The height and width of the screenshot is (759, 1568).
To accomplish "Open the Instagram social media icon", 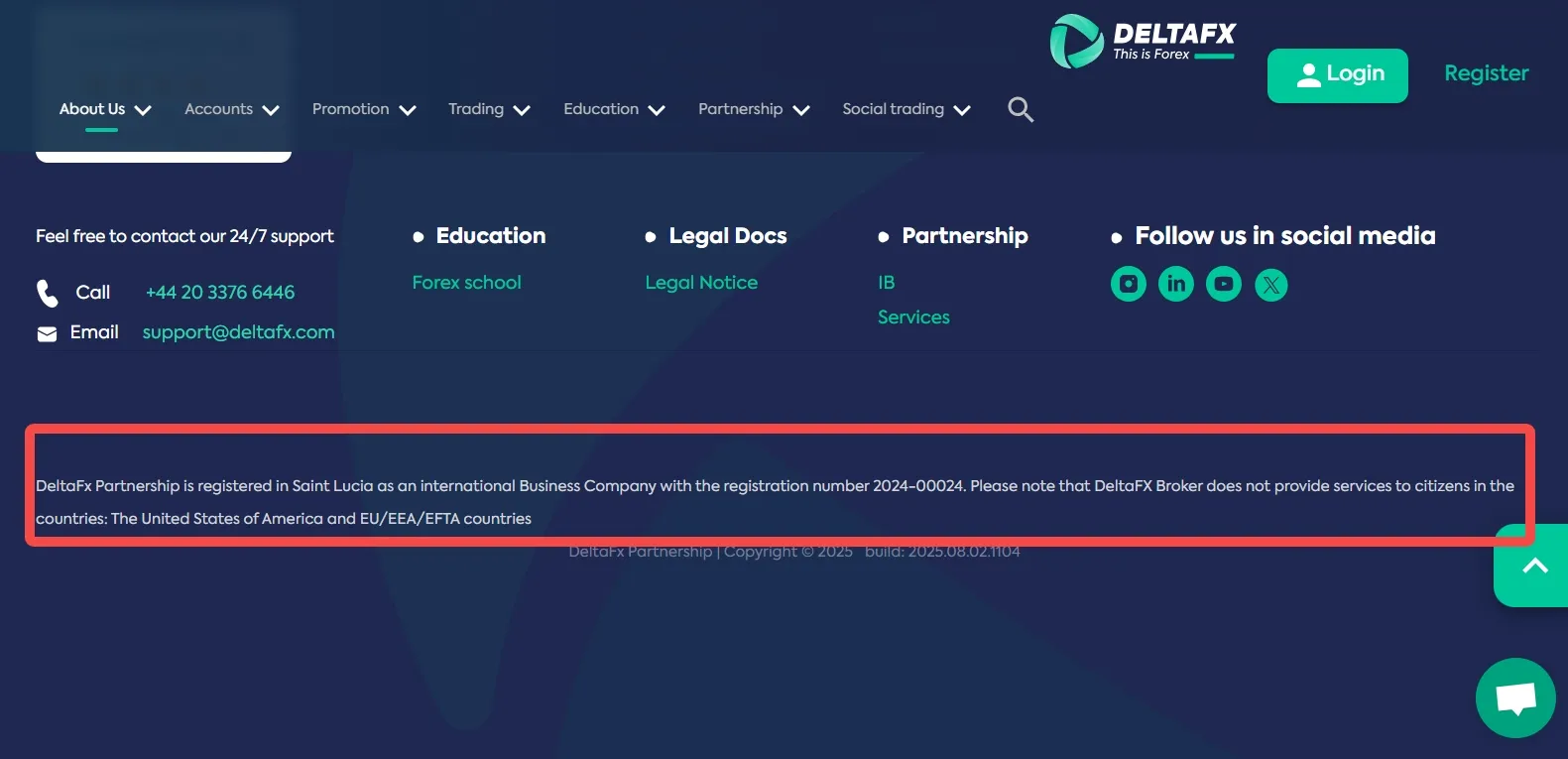I will [1128, 285].
